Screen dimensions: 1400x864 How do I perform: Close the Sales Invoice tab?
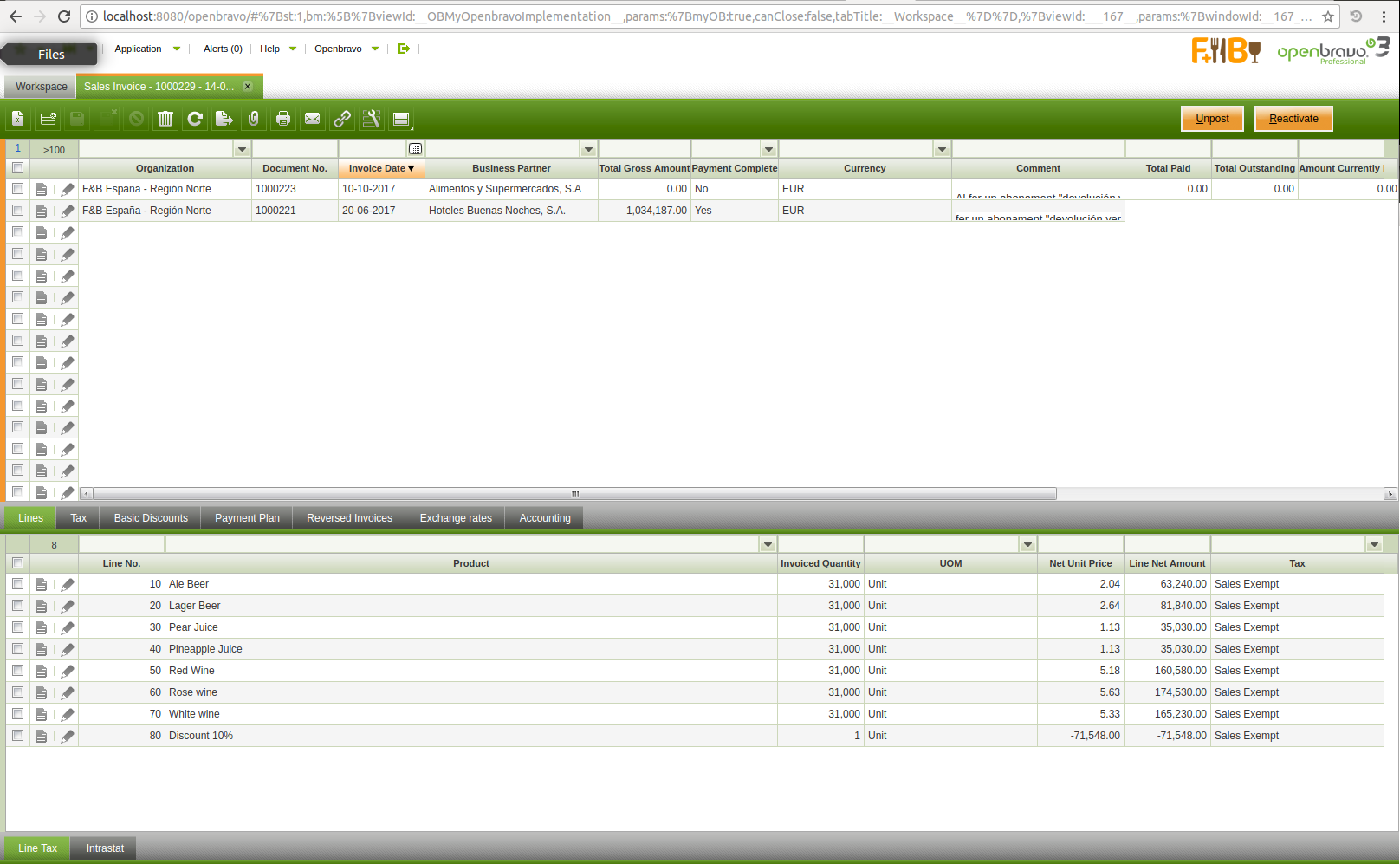tap(248, 87)
